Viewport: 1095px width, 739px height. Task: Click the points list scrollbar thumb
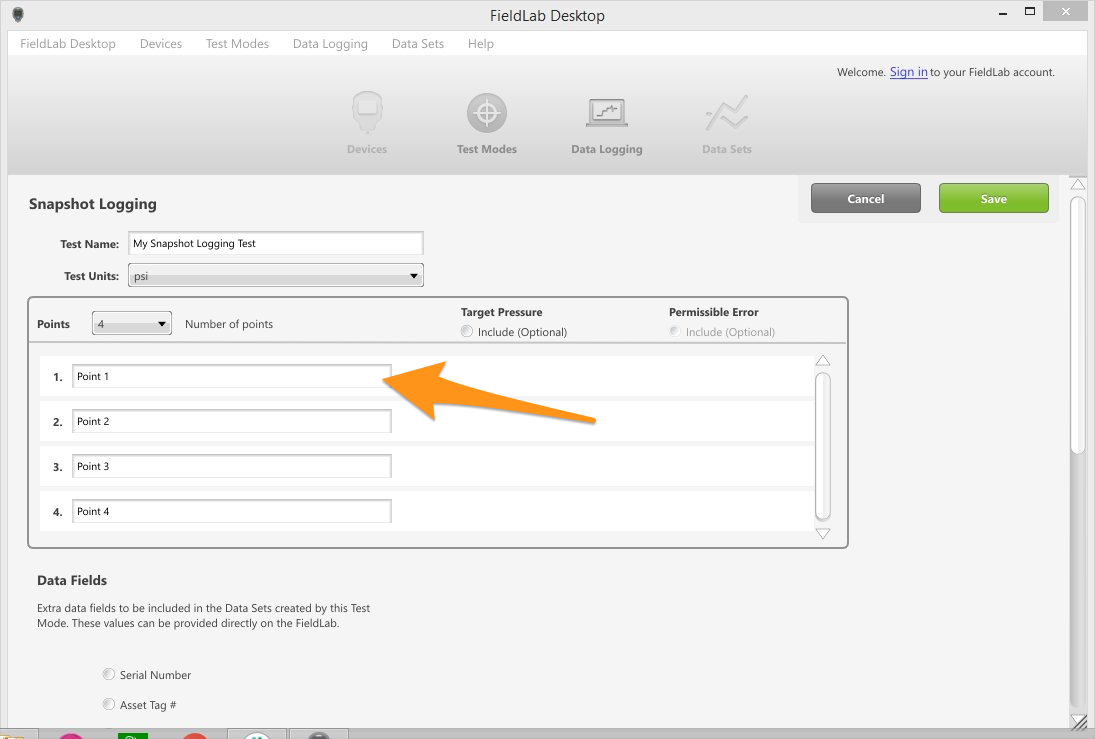[x=823, y=446]
